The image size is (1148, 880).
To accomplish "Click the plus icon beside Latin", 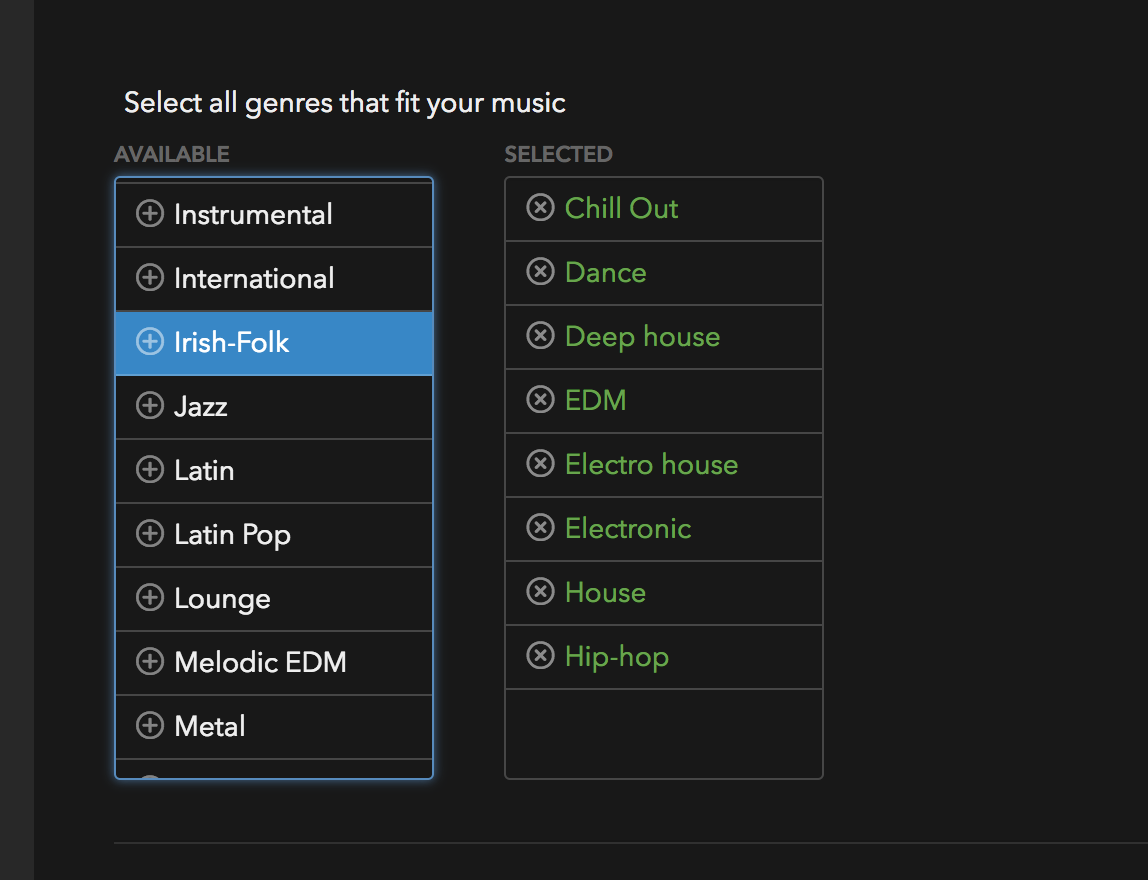I will 150,469.
